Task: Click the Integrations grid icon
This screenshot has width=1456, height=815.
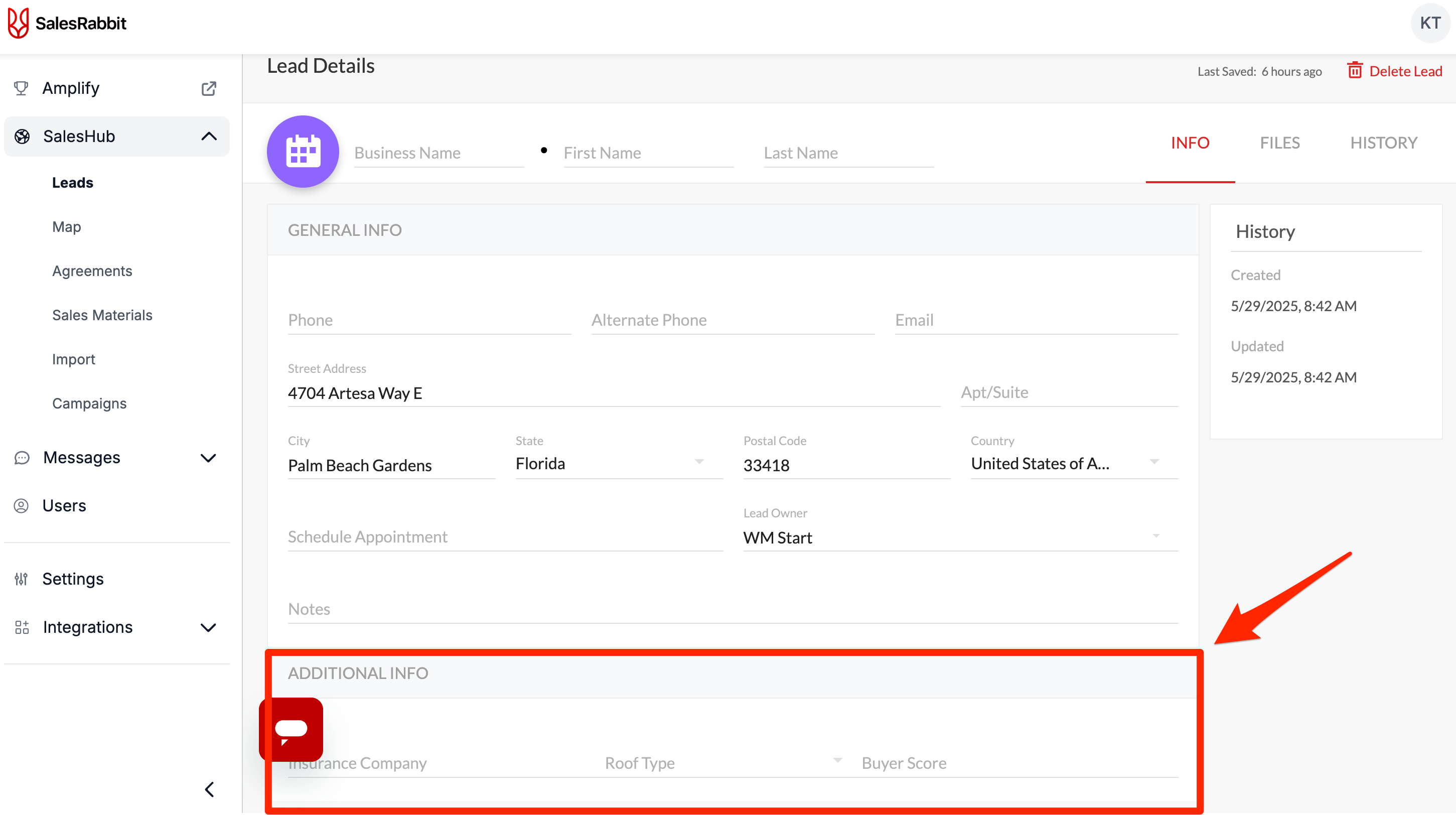Action: point(22,627)
